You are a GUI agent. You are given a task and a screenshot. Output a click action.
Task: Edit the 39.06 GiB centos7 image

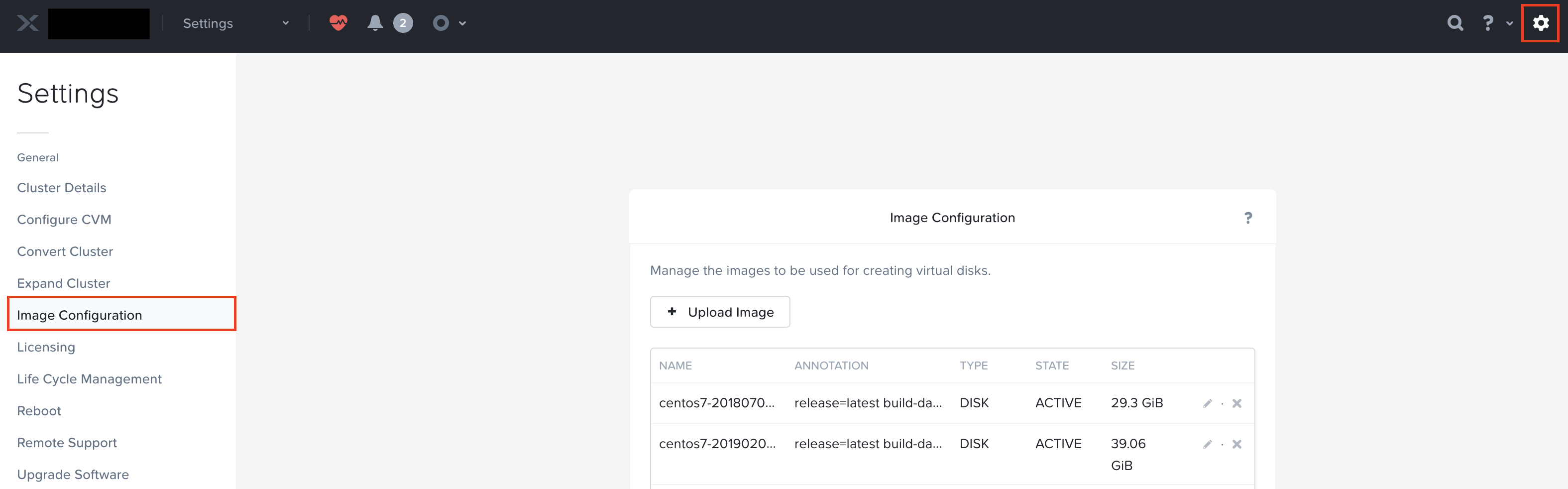(1207, 444)
